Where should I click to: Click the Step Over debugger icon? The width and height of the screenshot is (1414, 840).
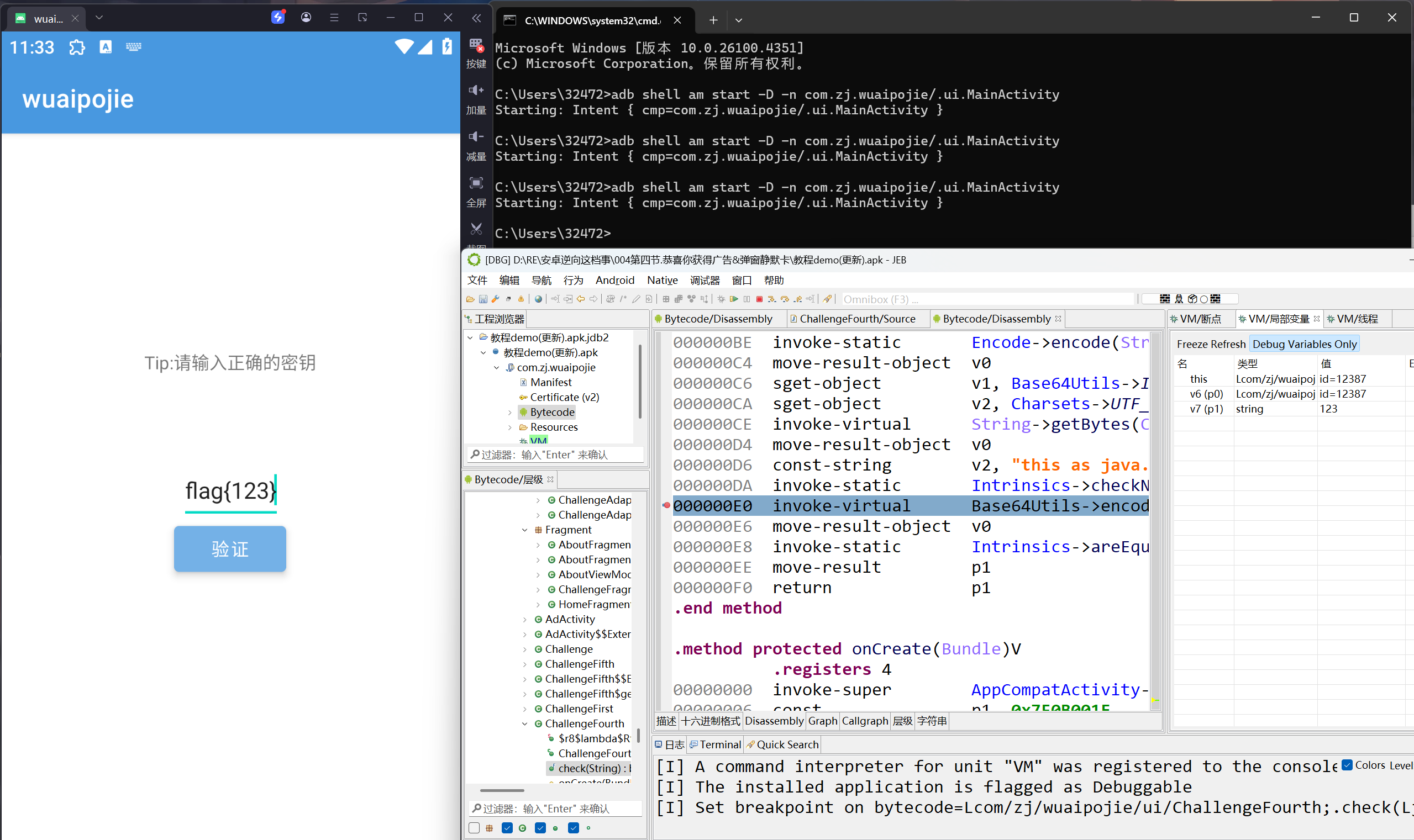(x=785, y=299)
